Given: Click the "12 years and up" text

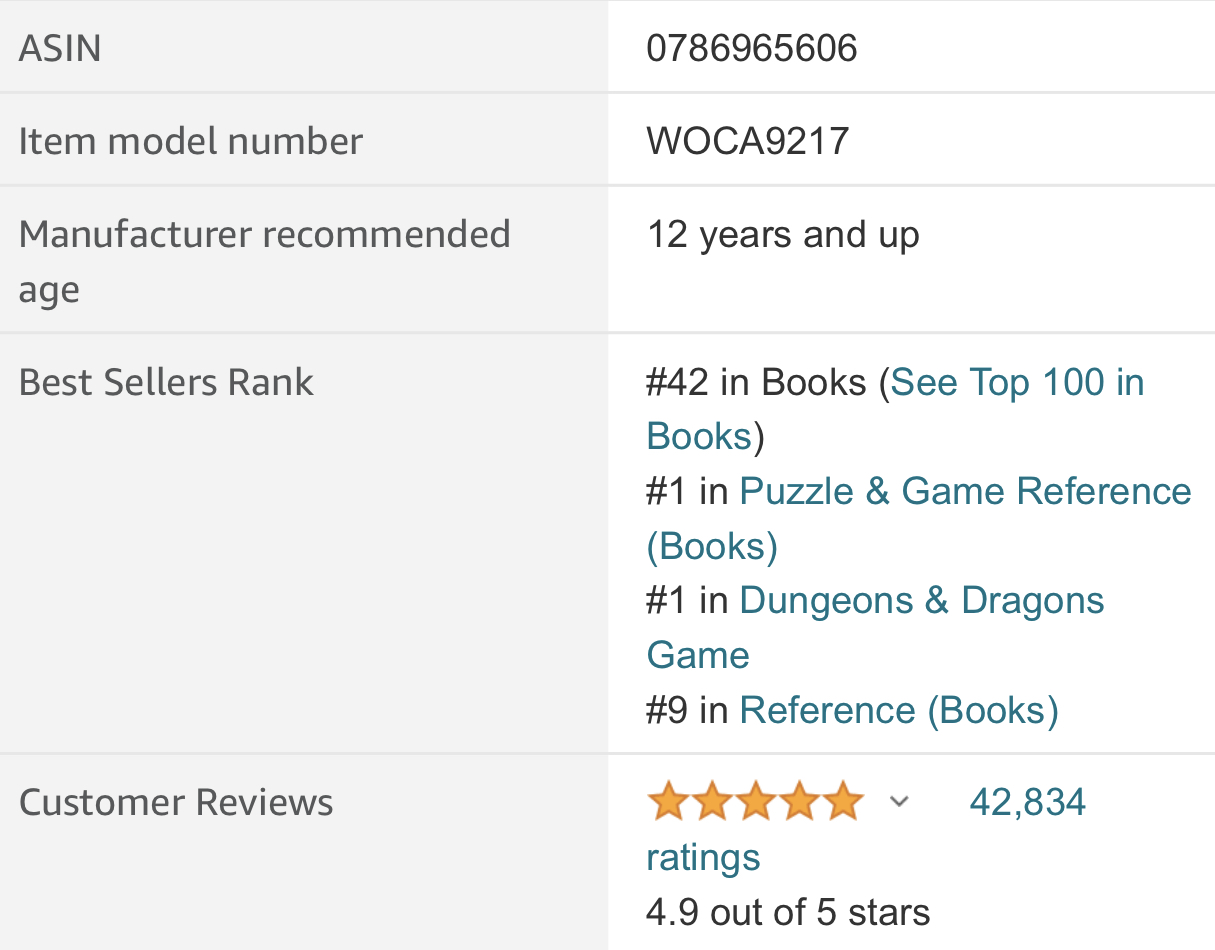Looking at the screenshot, I should tap(783, 235).
